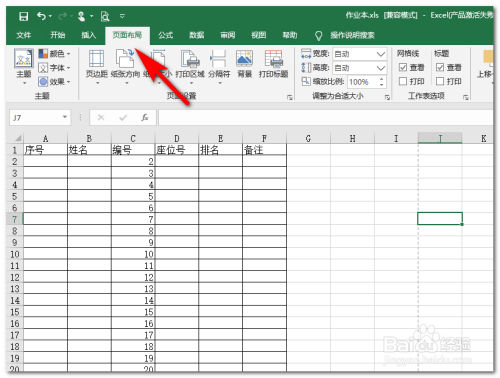Switch to the 审阅 tab

pyautogui.click(x=228, y=35)
